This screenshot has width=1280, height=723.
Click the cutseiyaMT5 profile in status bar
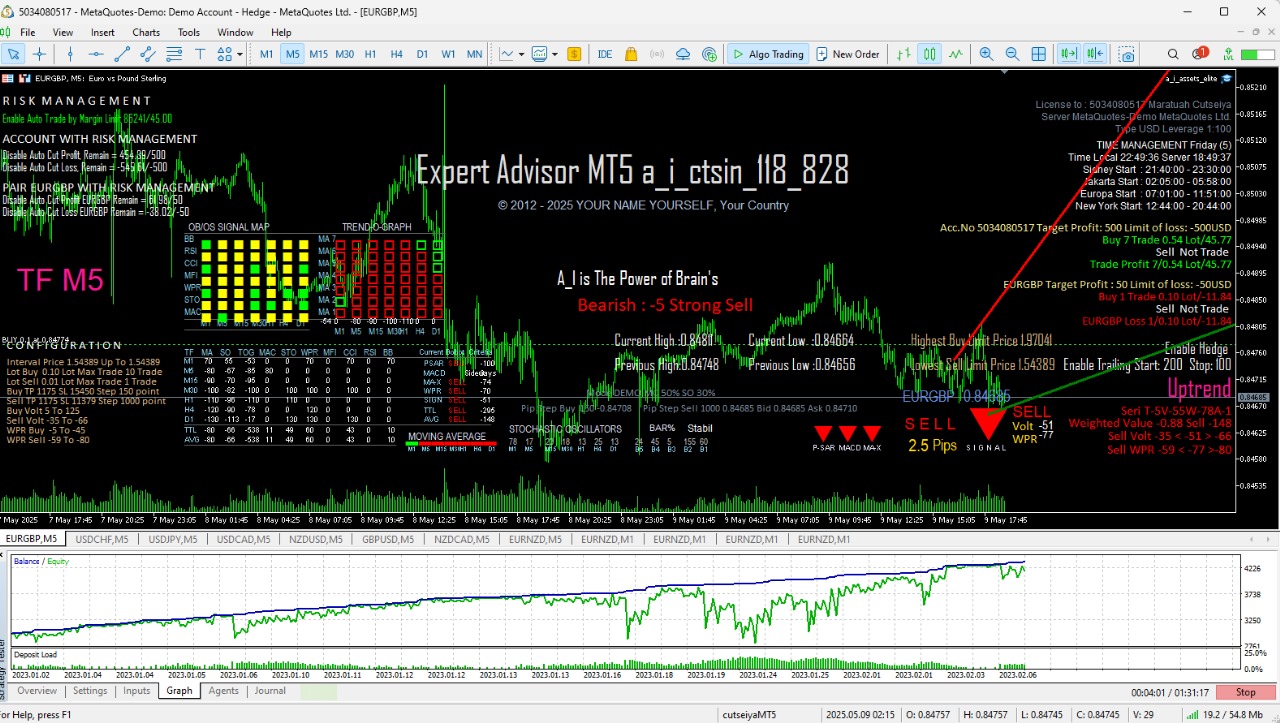pyautogui.click(x=749, y=715)
